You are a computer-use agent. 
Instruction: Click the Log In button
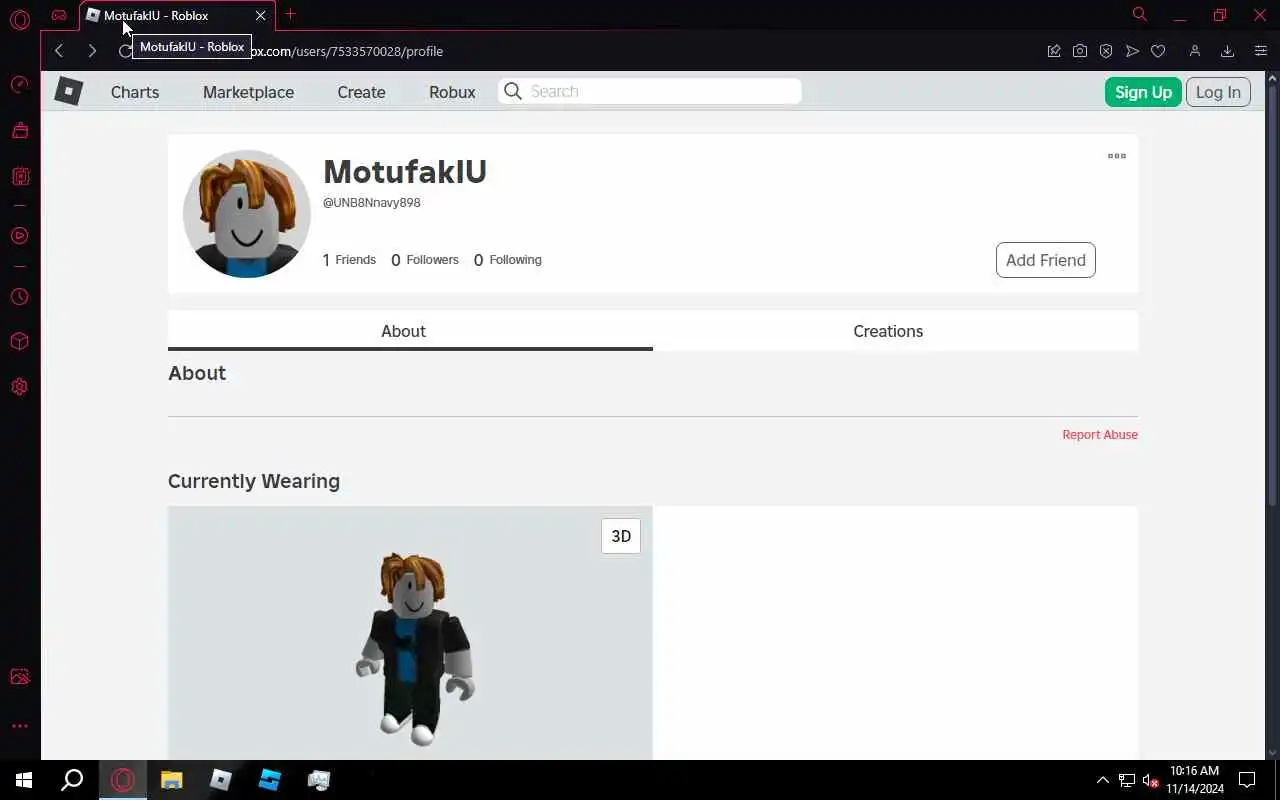click(1218, 92)
